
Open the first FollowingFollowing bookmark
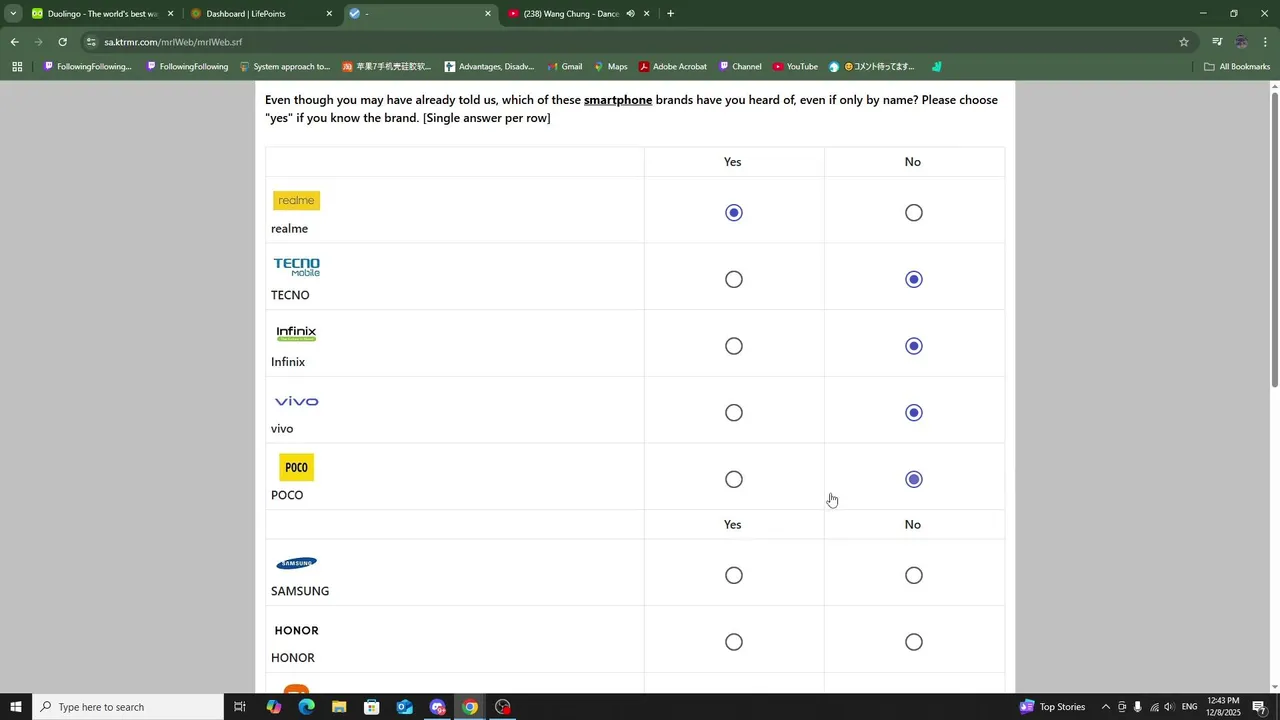coord(87,67)
